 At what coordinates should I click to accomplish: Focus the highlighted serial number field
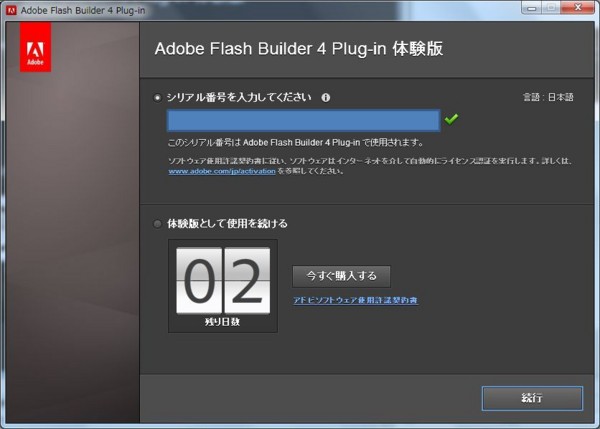click(303, 121)
